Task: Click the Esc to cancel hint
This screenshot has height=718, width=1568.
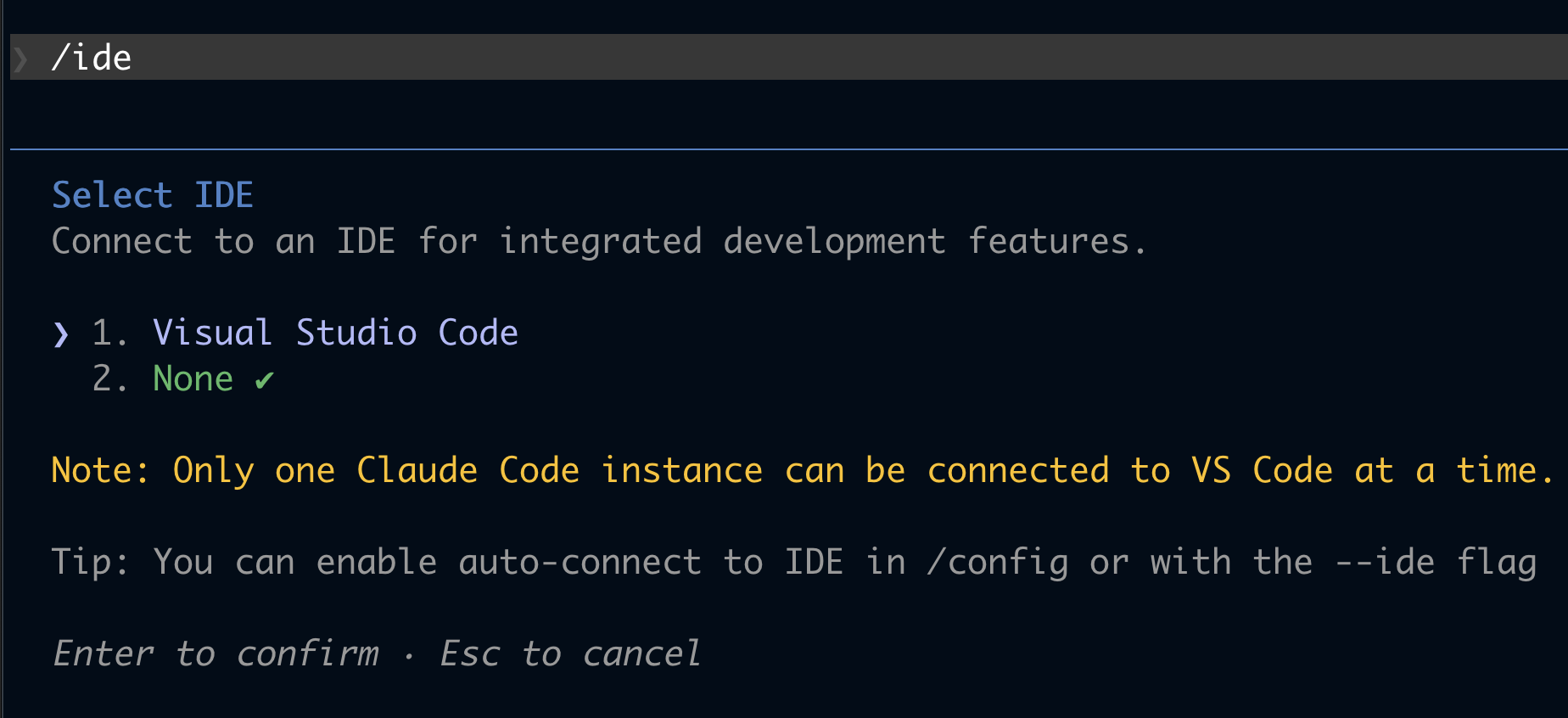Action: (570, 653)
